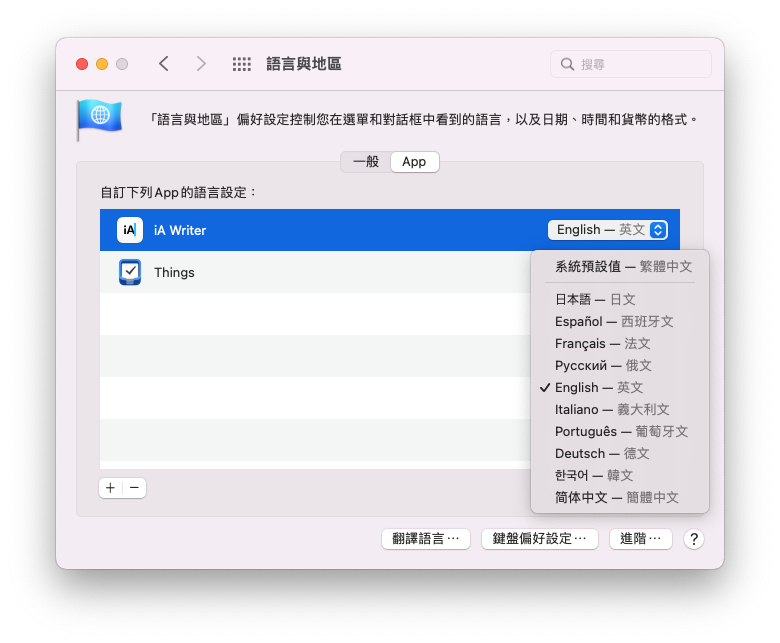The width and height of the screenshot is (780, 643).
Task: Open 翻譯語言… button
Action: pos(426,539)
